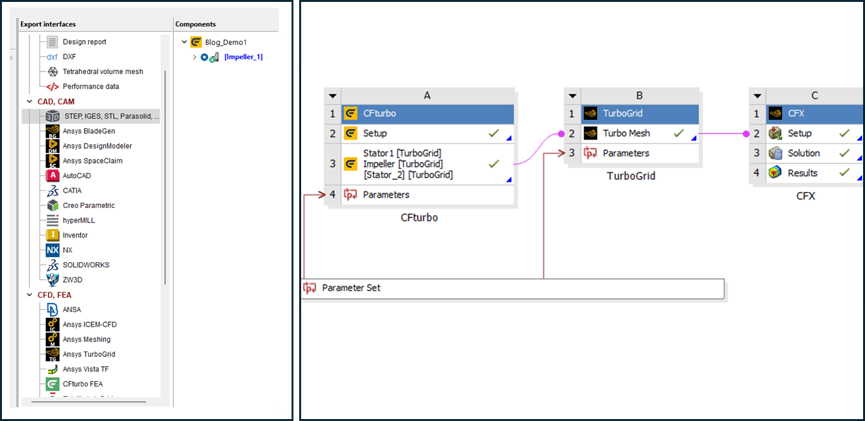Open system A dropdown arrow menu
Screen dimensions: 865x421
(332, 95)
